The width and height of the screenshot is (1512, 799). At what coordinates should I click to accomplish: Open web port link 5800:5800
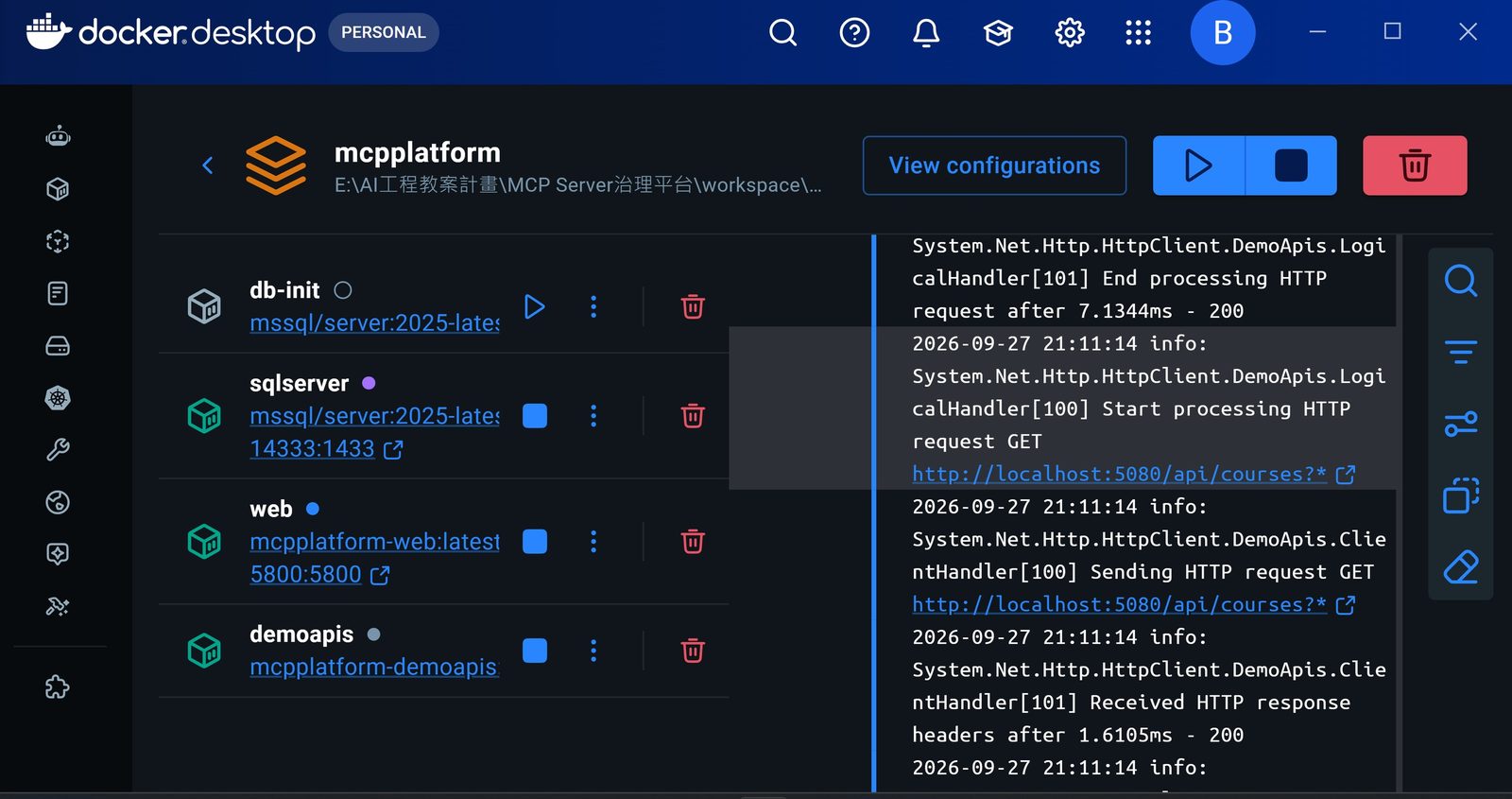click(x=319, y=575)
